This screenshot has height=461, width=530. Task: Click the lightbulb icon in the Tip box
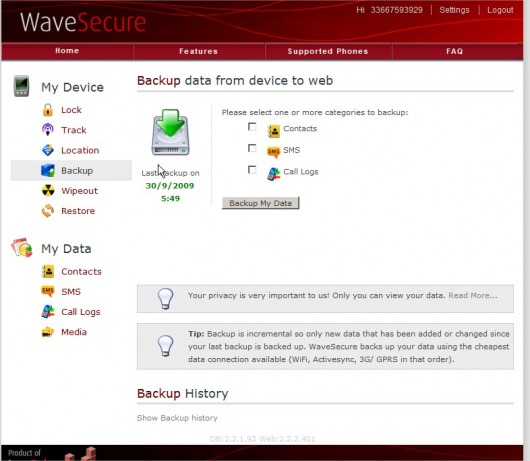pos(166,346)
